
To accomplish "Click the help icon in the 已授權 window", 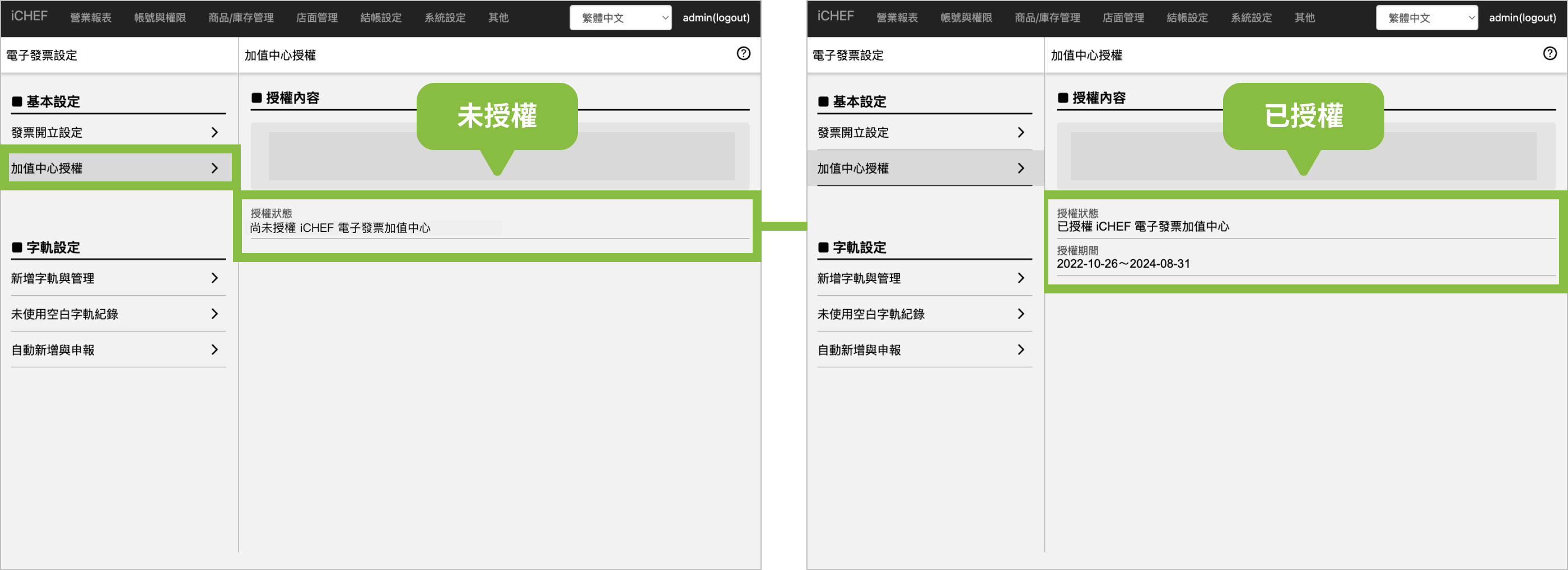I will (1549, 54).
